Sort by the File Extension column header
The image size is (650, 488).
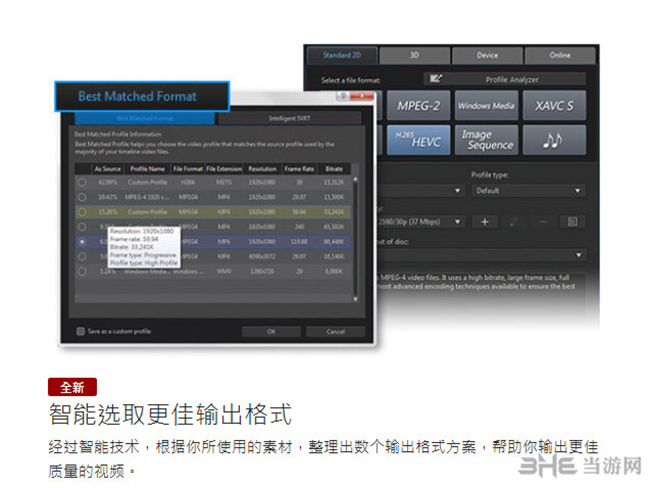224,169
